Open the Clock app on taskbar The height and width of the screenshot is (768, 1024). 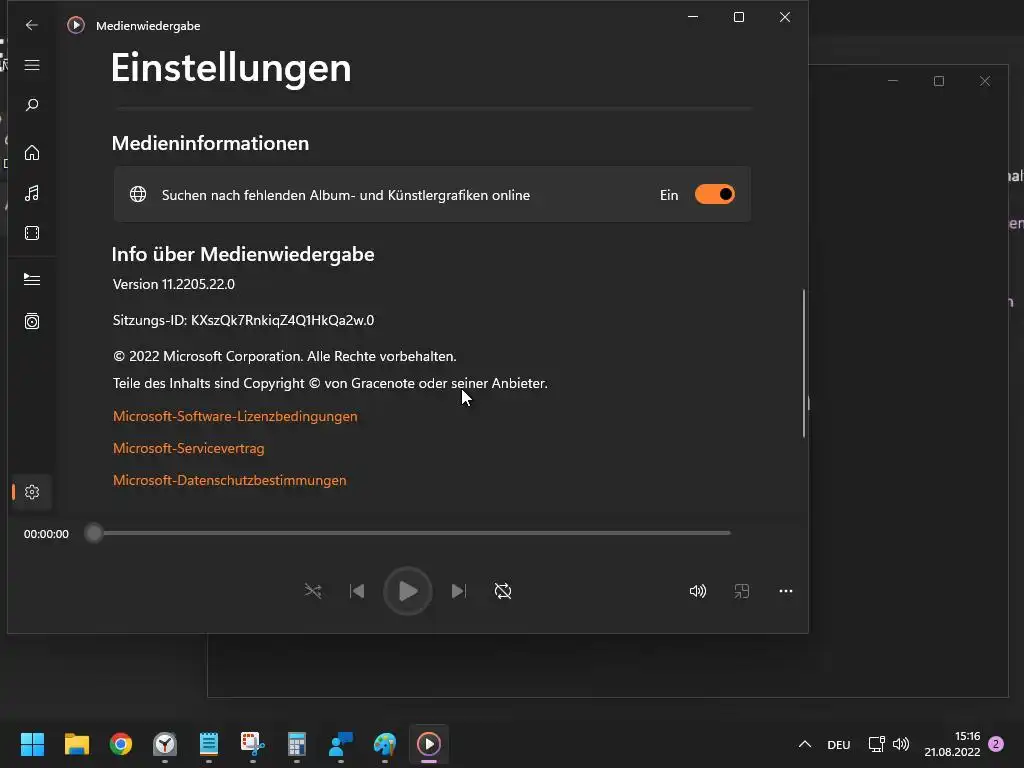165,744
